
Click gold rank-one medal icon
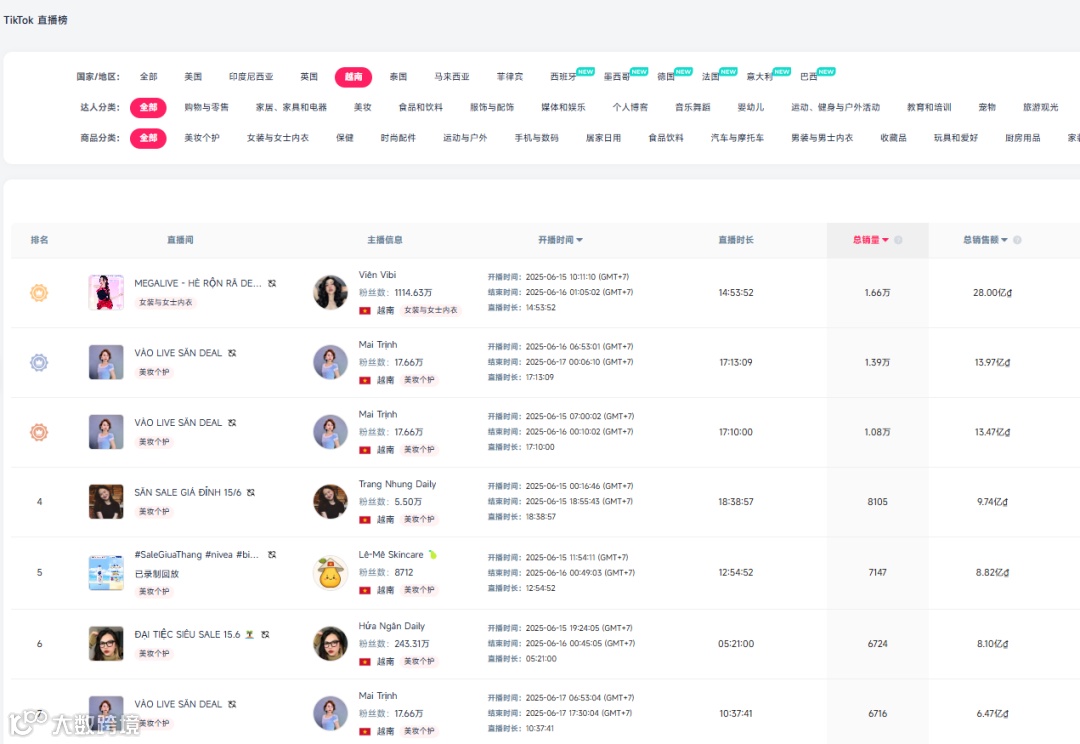tap(39, 293)
